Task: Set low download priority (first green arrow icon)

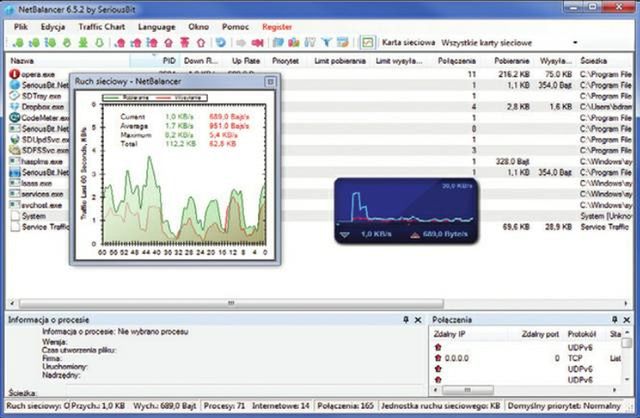Action: pos(18,42)
